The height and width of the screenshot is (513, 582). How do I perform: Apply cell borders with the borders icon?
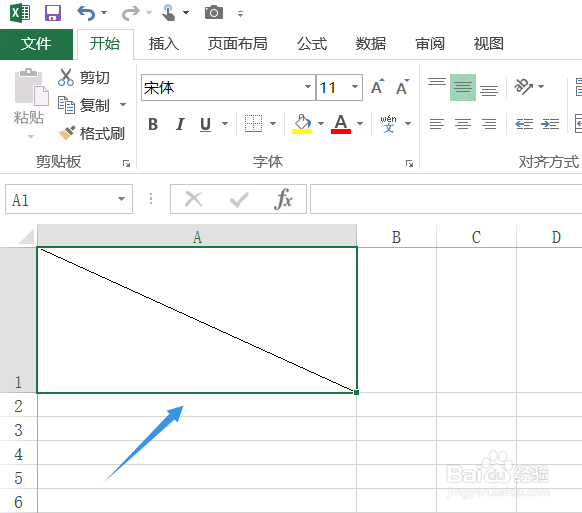254,124
